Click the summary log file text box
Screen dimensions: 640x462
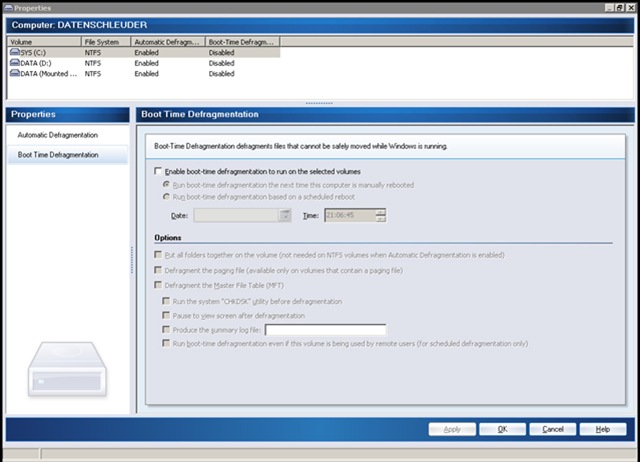pyautogui.click(x=325, y=330)
